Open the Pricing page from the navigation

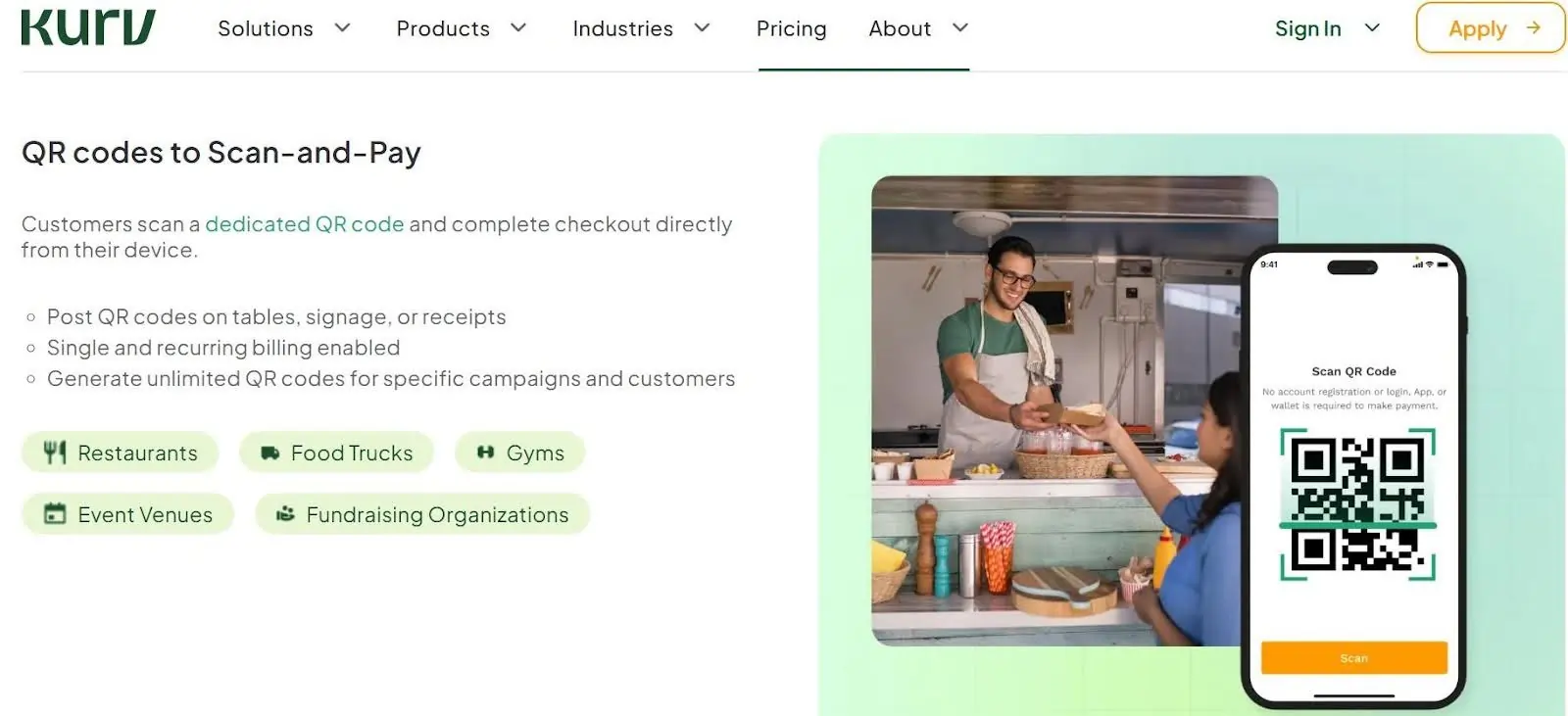[x=791, y=28]
